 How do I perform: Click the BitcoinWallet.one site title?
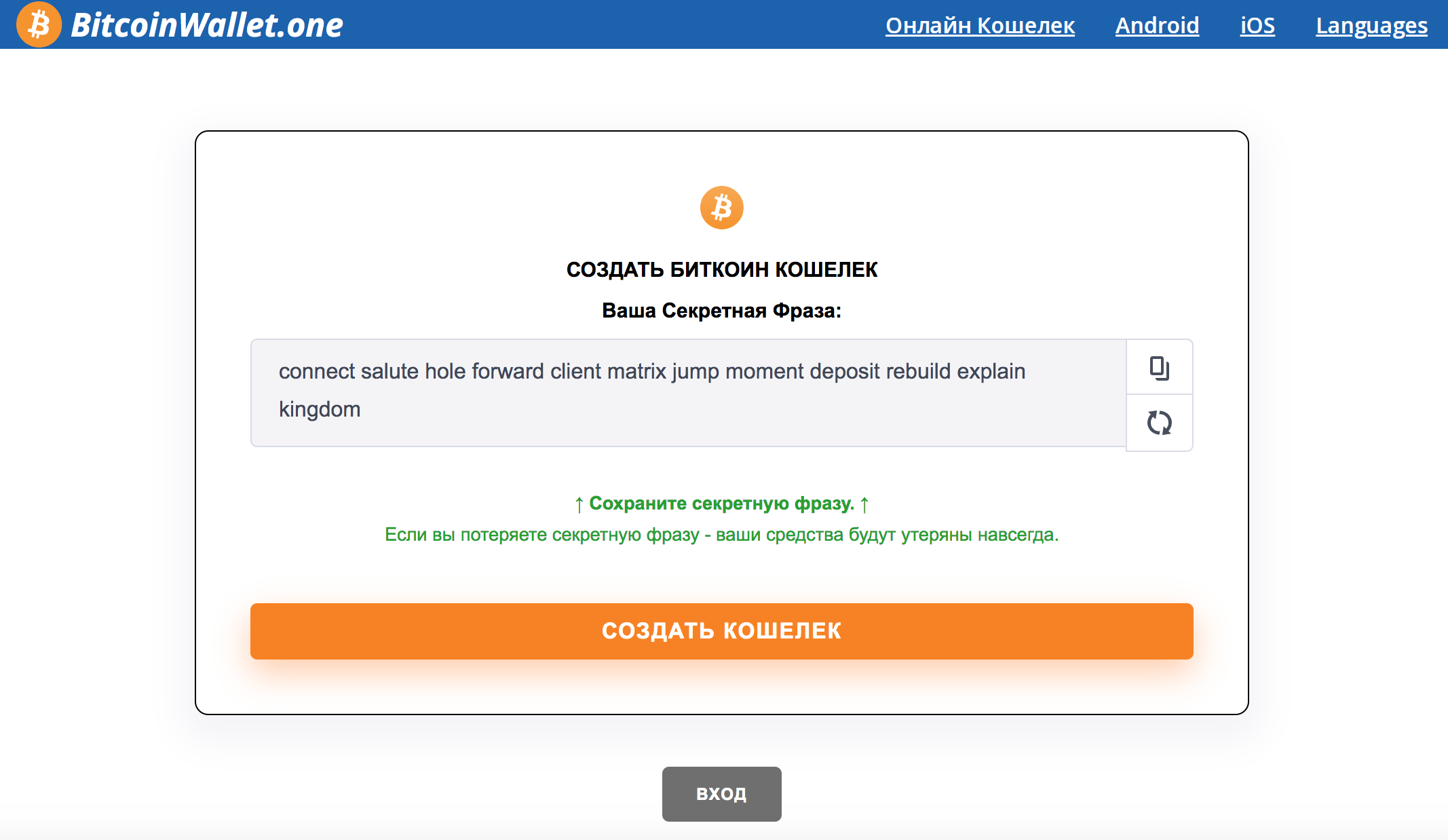207,25
